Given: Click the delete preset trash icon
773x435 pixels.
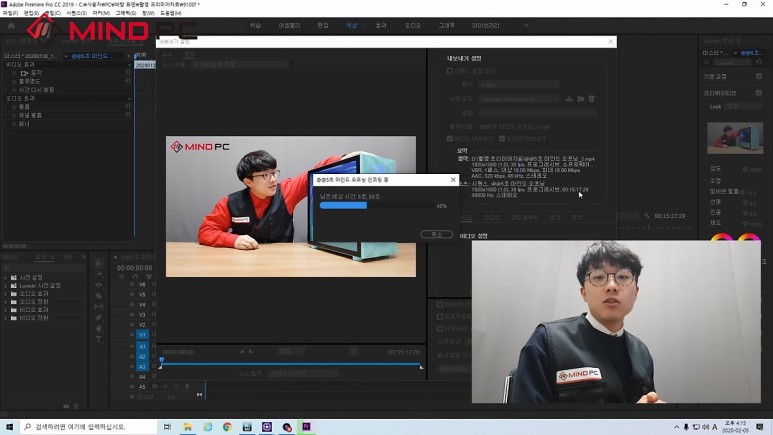Looking at the screenshot, I should coord(592,99).
